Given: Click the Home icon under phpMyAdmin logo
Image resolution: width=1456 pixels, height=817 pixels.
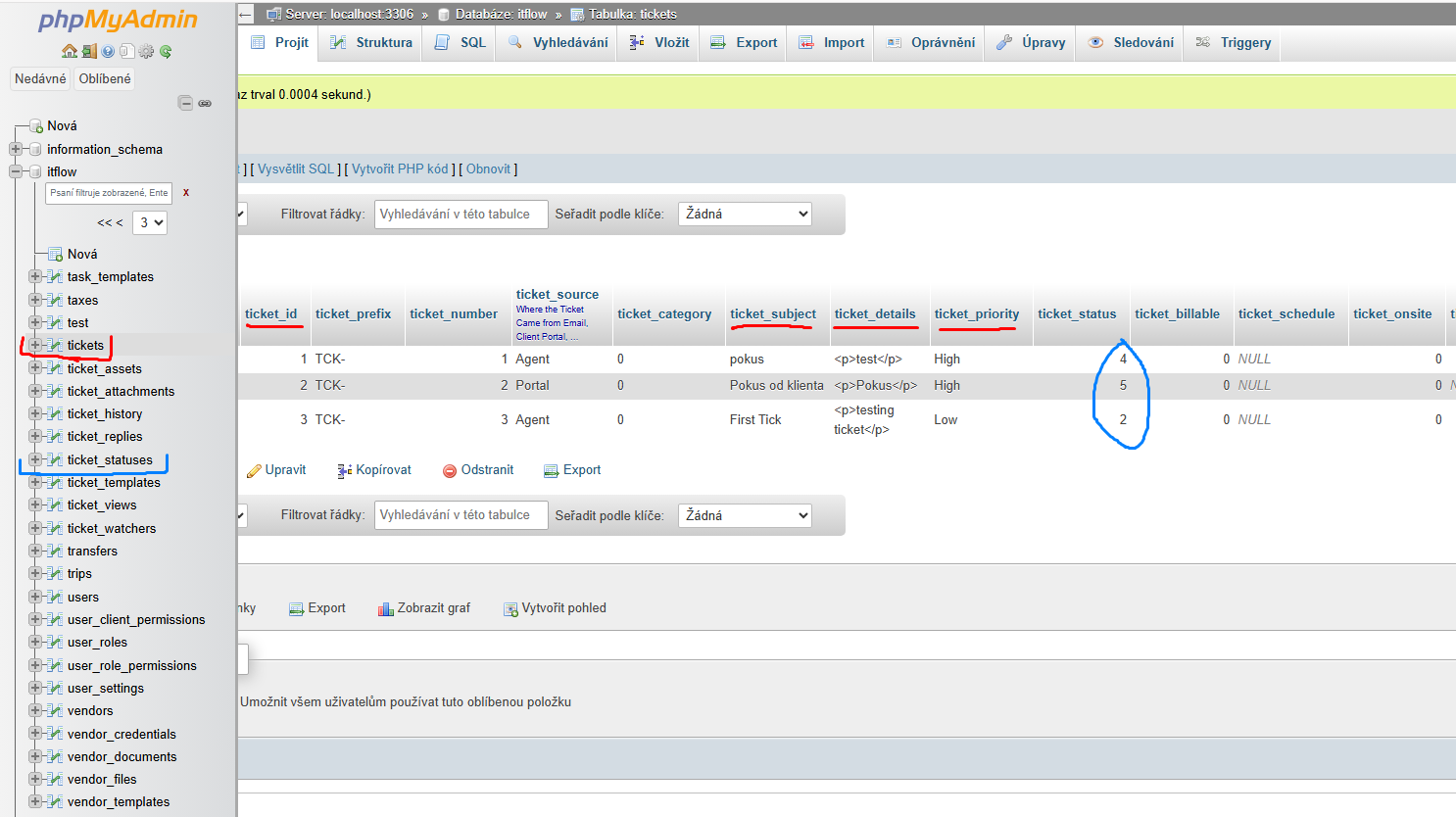Looking at the screenshot, I should [x=69, y=51].
